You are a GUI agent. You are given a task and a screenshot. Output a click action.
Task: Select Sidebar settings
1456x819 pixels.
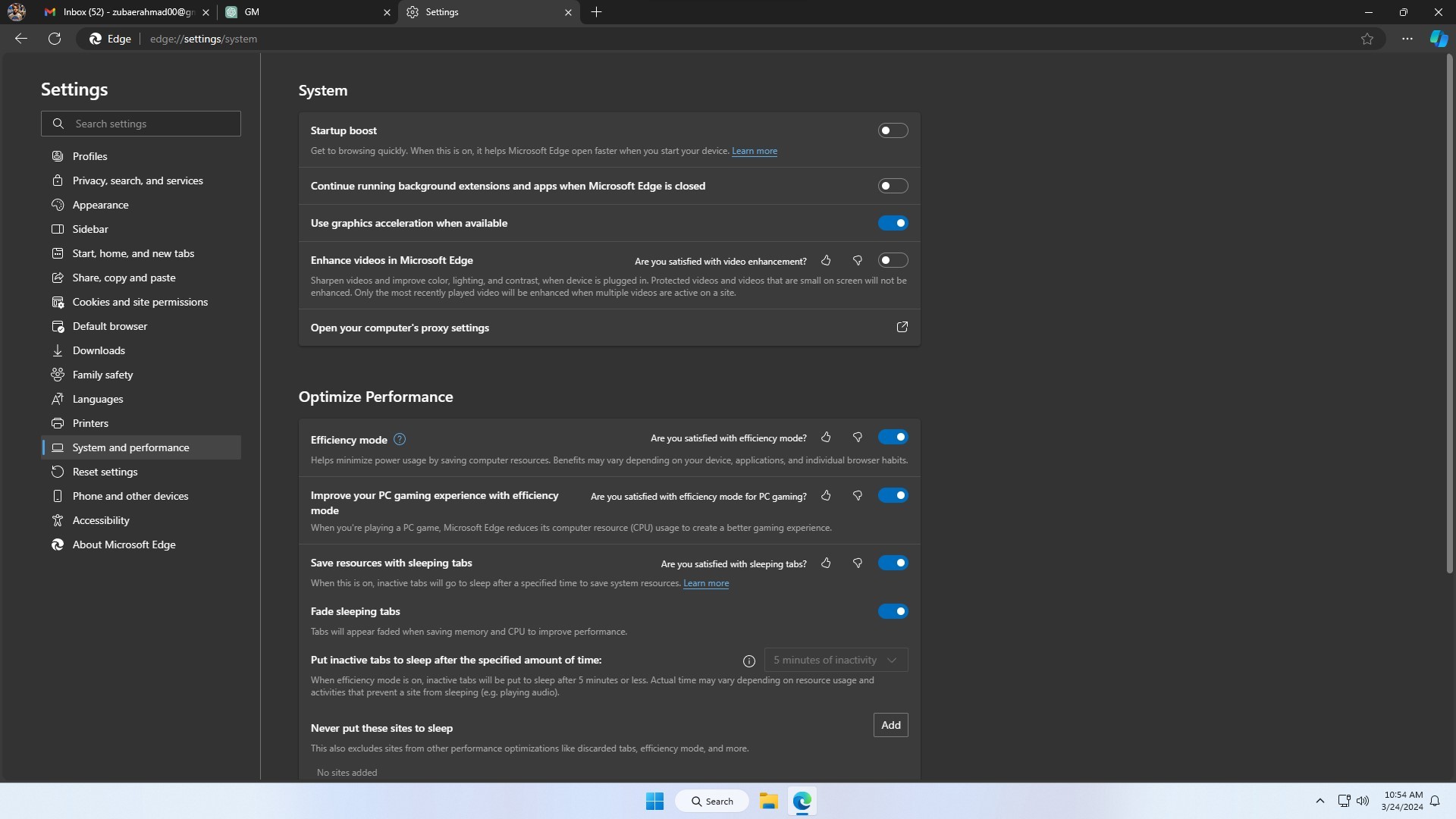click(141, 229)
